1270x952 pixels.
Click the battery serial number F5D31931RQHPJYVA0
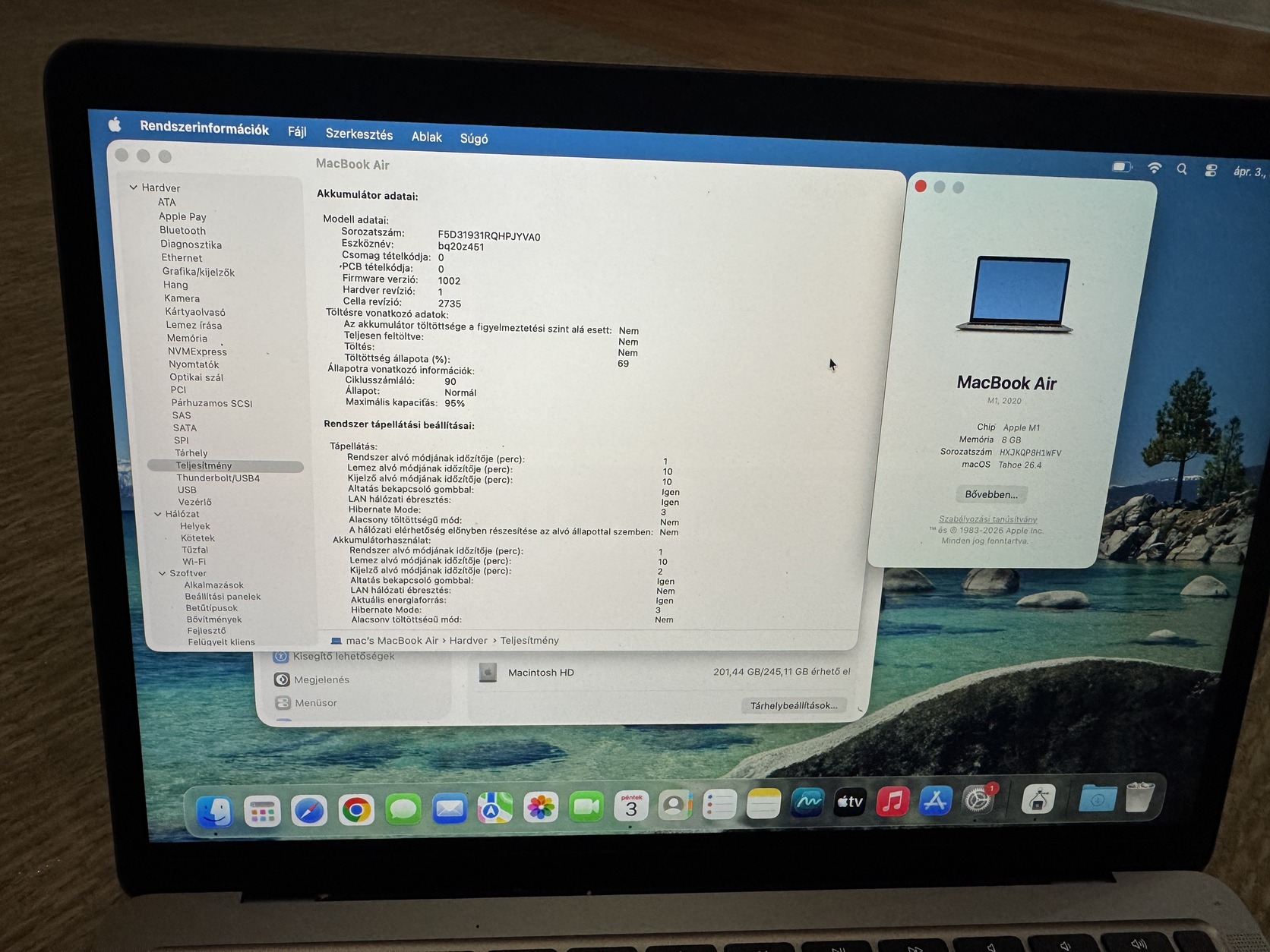coord(489,236)
